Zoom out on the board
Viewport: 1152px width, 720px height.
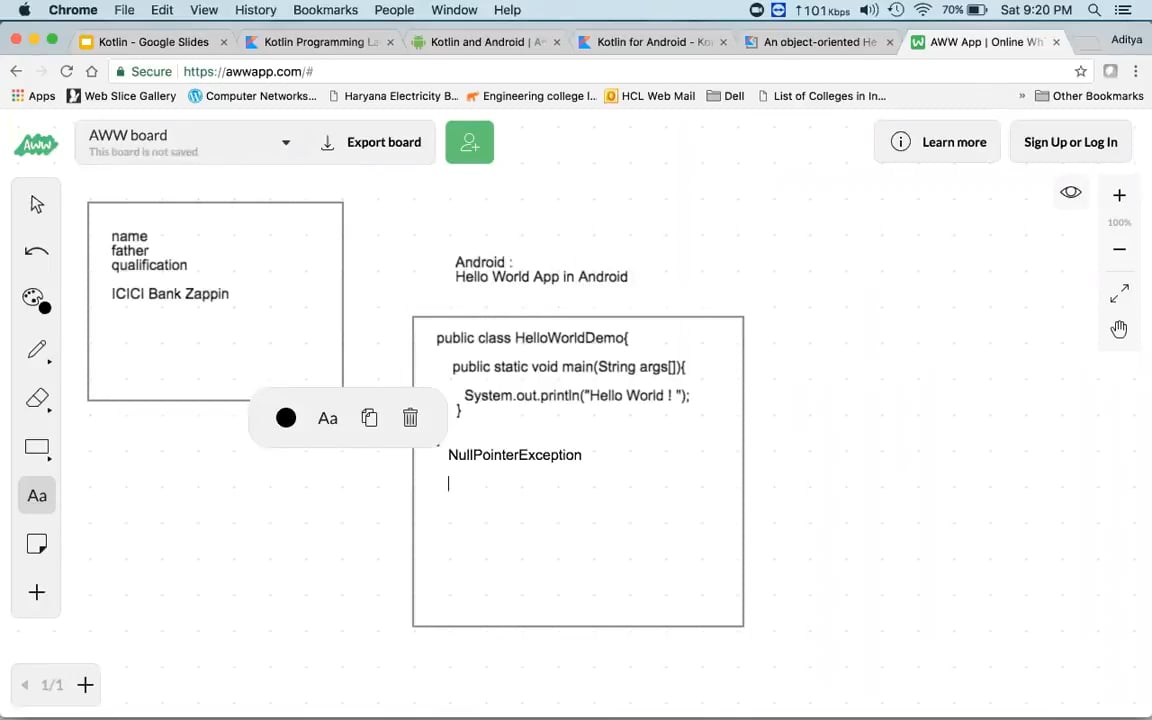pyautogui.click(x=1119, y=249)
